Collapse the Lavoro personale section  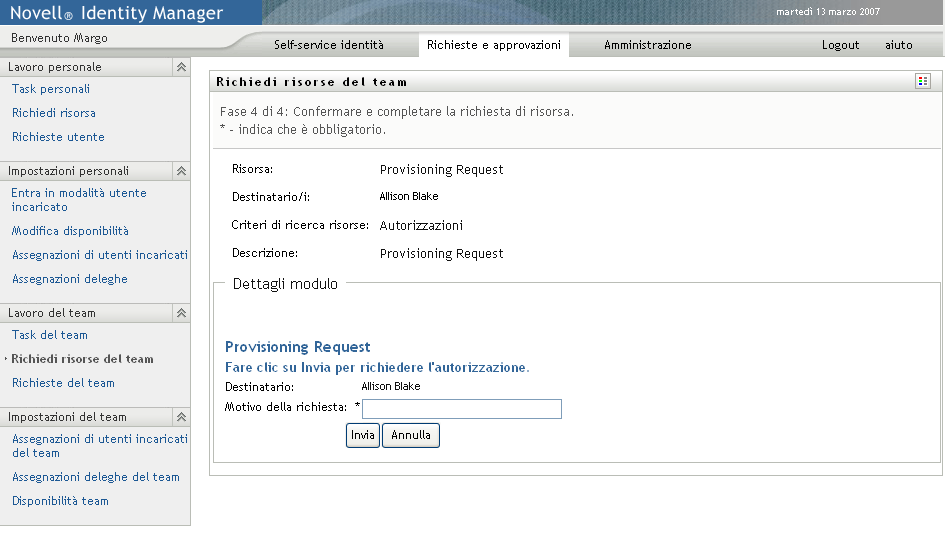[181, 67]
